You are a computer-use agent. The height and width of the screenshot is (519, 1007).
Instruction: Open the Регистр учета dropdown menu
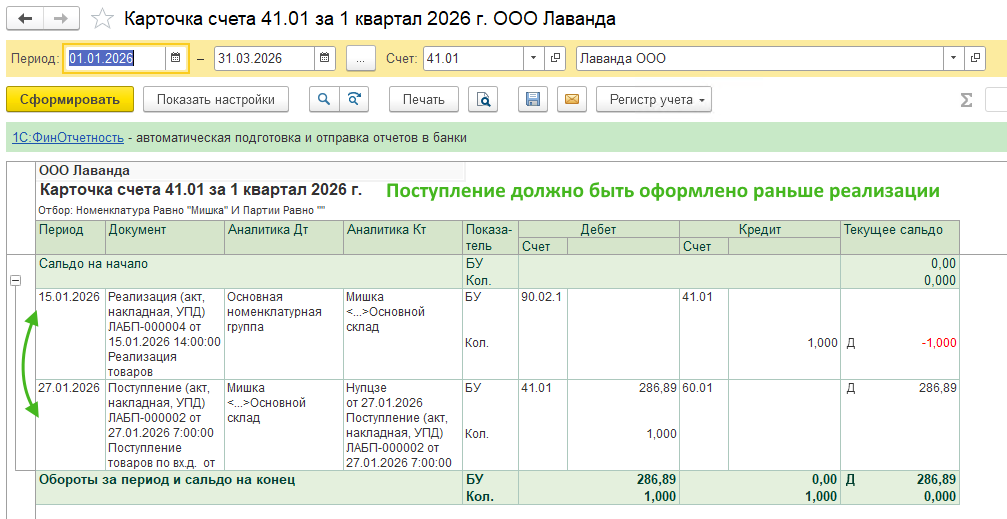(654, 99)
